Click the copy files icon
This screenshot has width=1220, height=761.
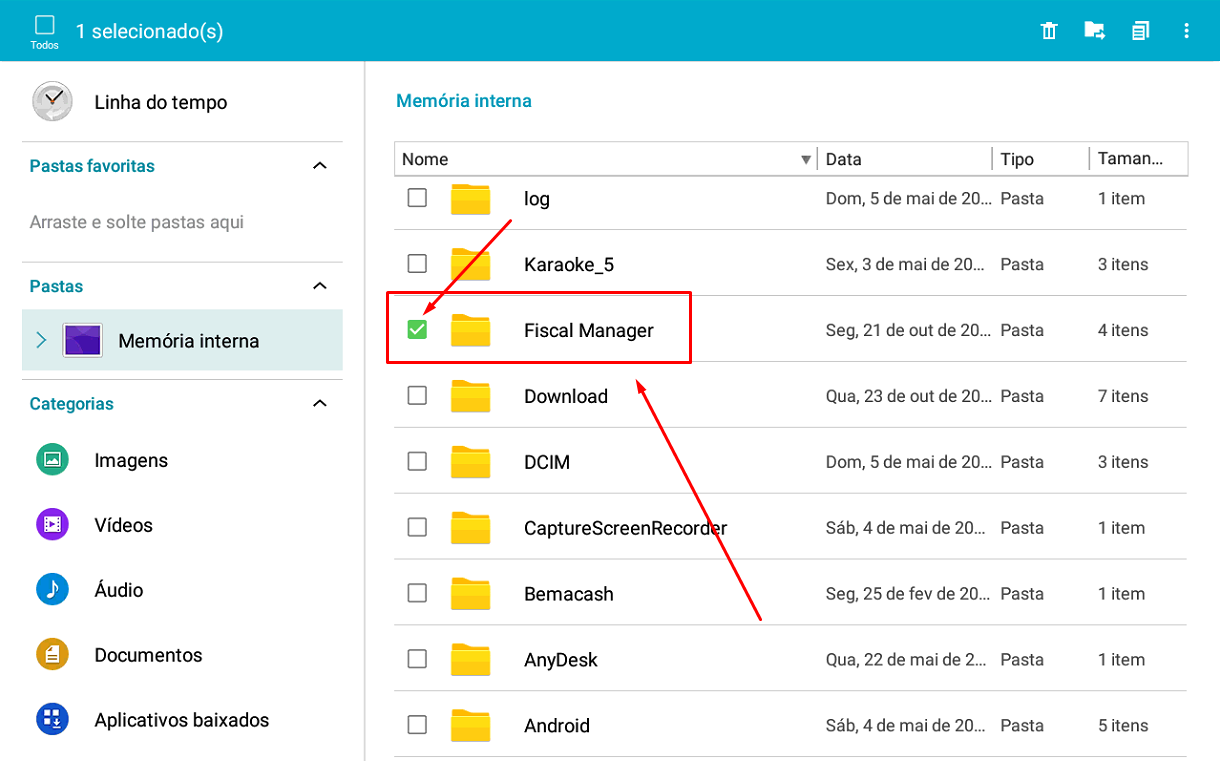(x=1140, y=31)
